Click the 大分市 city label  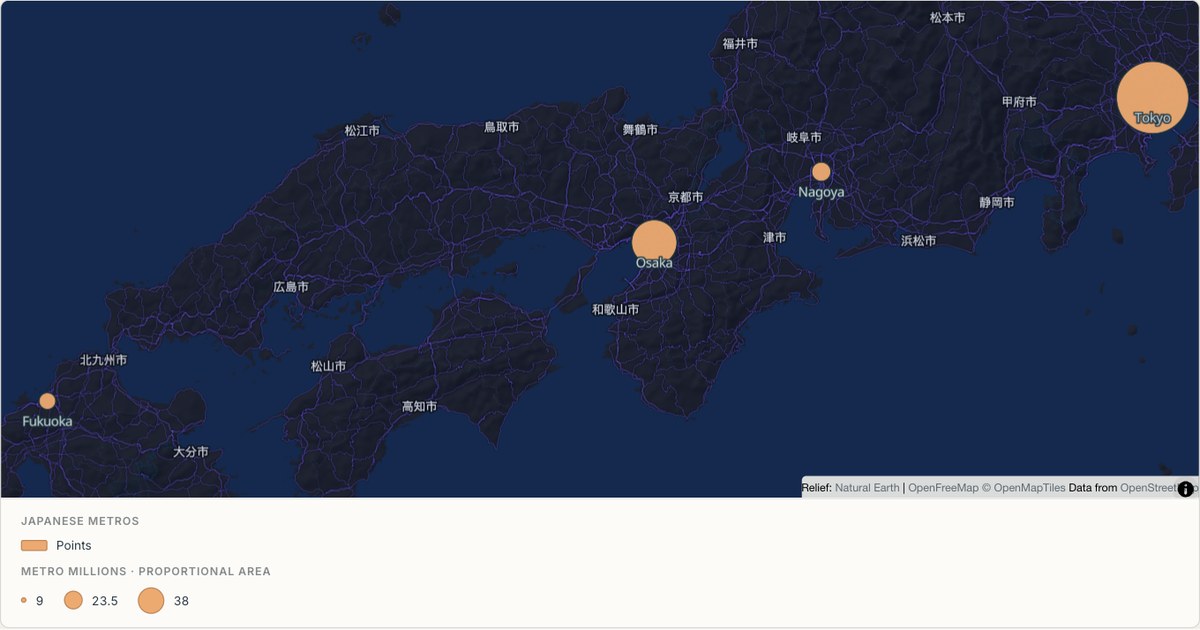tap(190, 451)
